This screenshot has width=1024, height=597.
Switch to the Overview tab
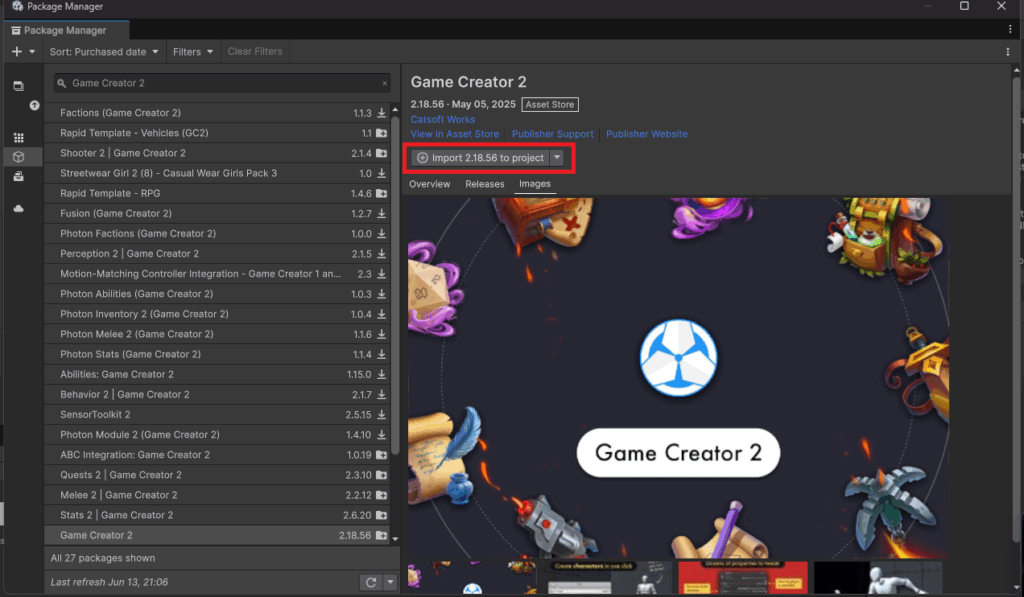(430, 184)
